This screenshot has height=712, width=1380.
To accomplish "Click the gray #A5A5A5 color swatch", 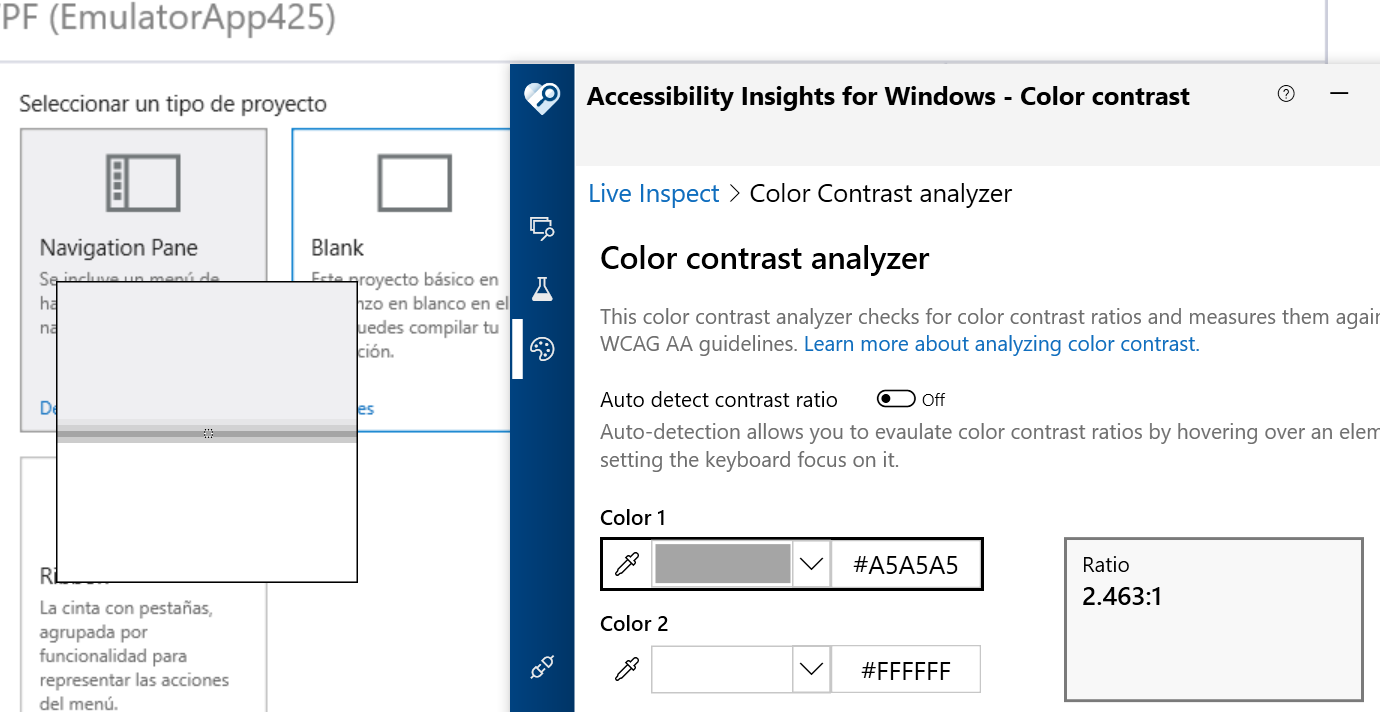I will pyautogui.click(x=721, y=563).
